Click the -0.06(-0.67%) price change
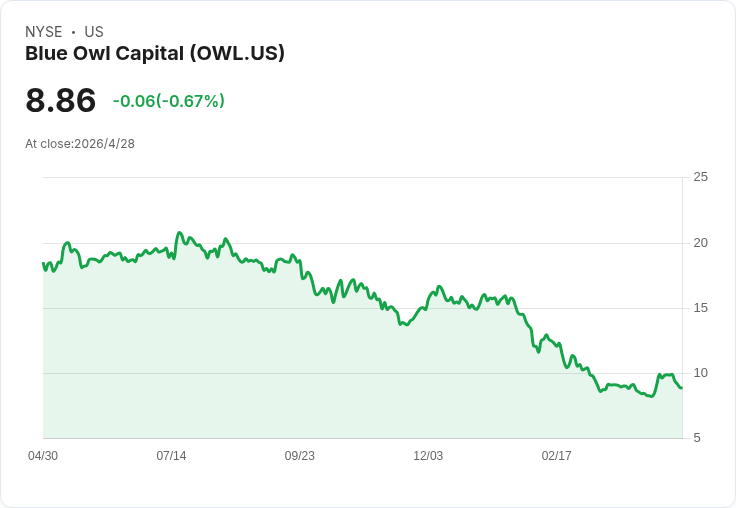 pos(169,101)
